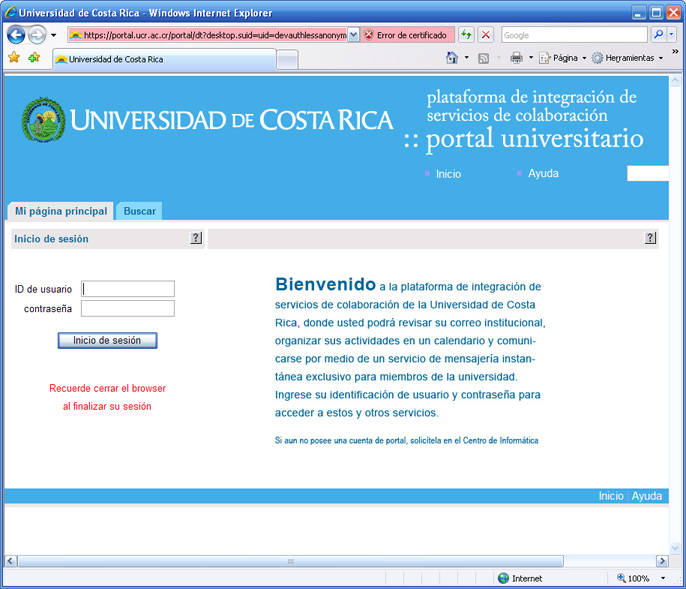Click the magnifier Search button
Image resolution: width=686 pixels, height=589 pixels.
click(658, 35)
